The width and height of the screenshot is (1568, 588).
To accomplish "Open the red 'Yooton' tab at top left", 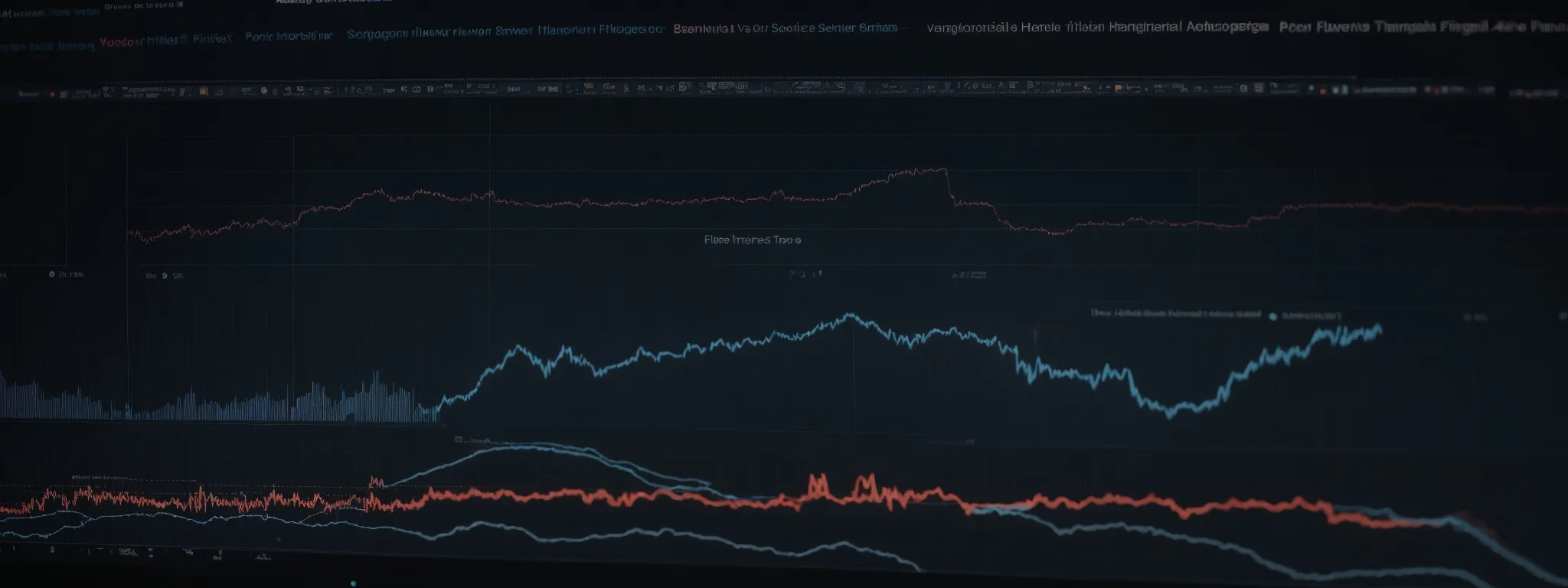I will 121,41.
